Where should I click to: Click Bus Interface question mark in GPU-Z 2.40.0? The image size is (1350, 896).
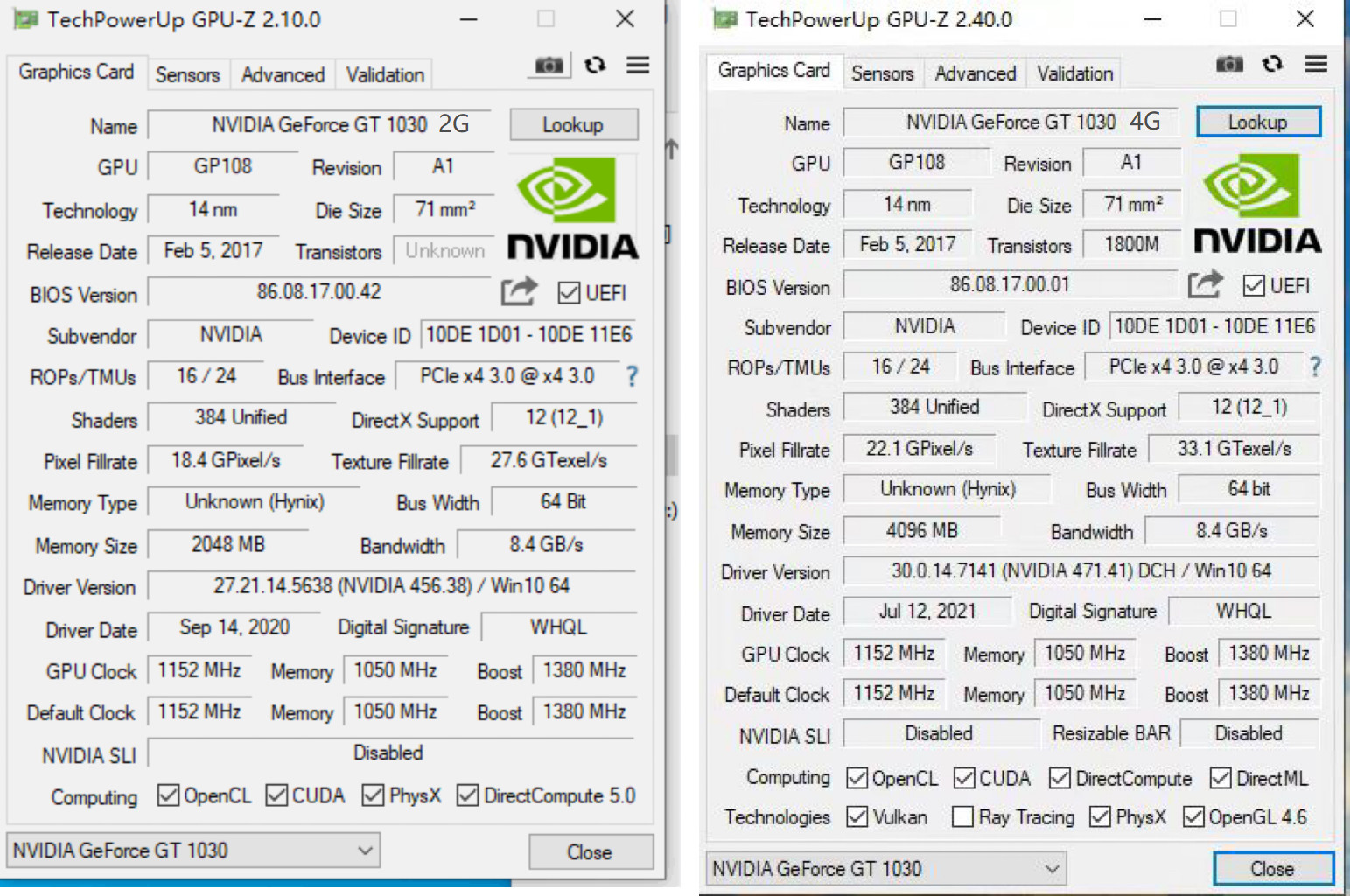click(x=1315, y=367)
